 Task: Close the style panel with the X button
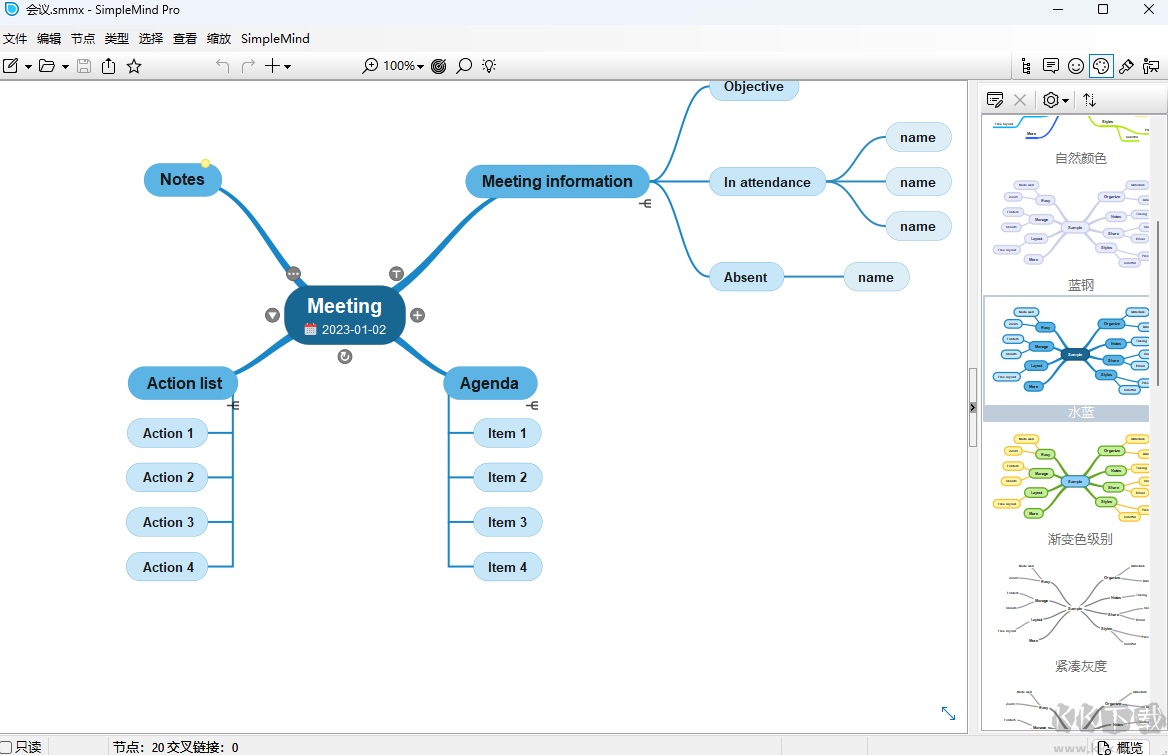[x=1019, y=100]
